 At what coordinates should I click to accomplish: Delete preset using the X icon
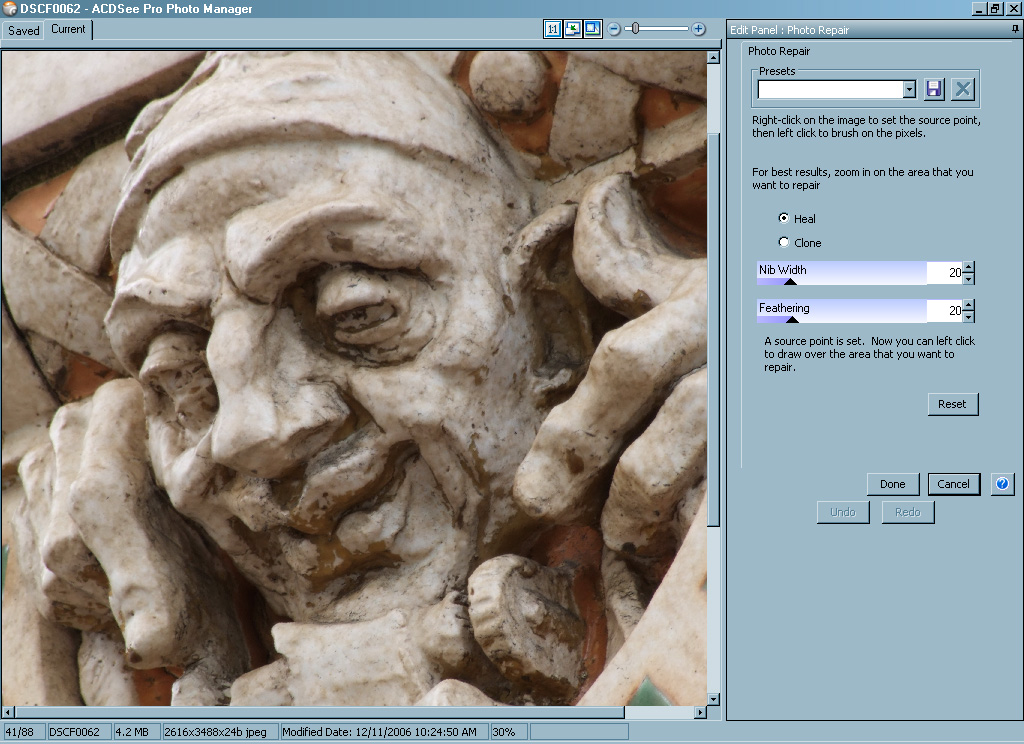pos(962,89)
